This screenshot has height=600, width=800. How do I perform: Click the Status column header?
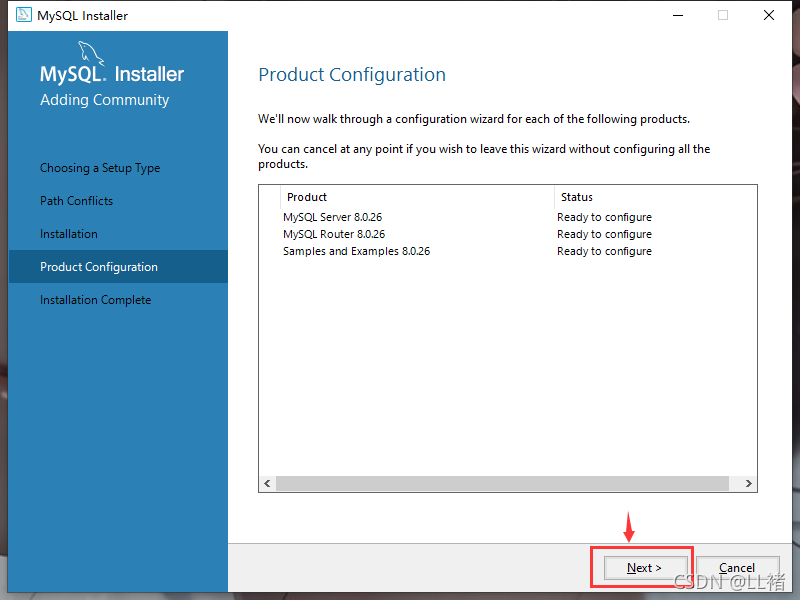(x=656, y=197)
